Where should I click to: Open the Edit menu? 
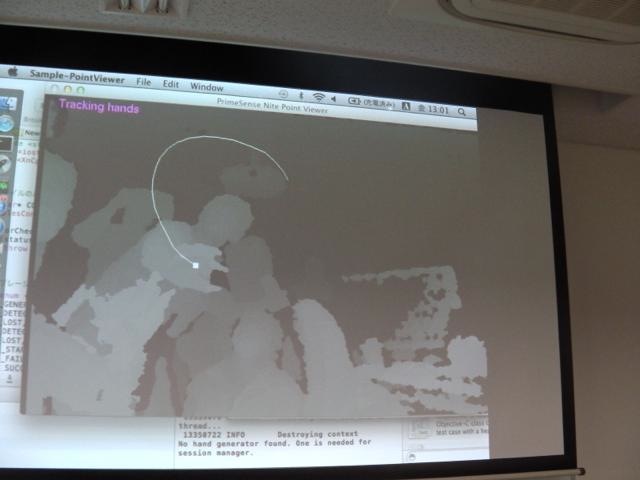click(x=171, y=85)
